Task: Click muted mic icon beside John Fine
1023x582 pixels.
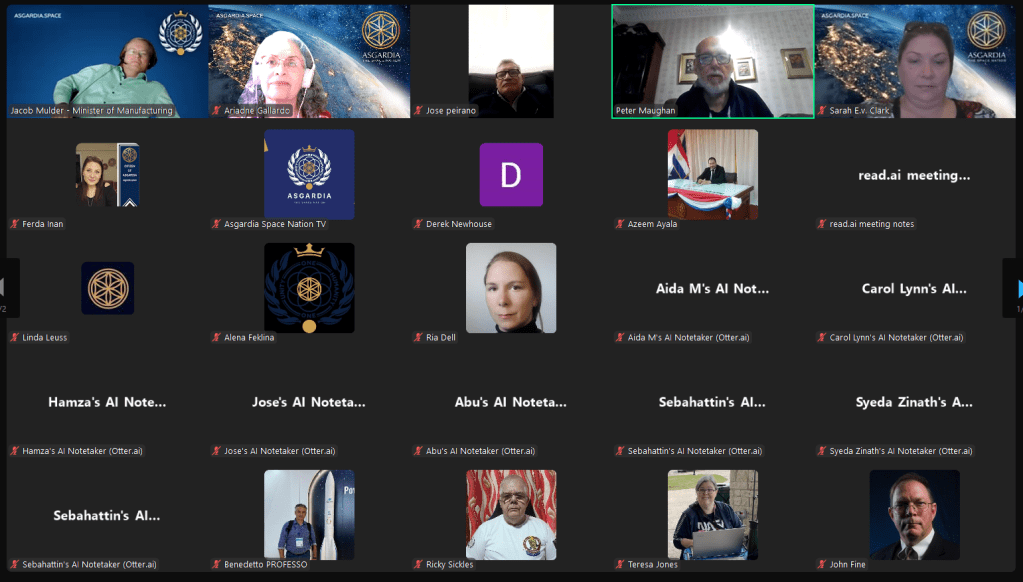Action: [x=821, y=564]
